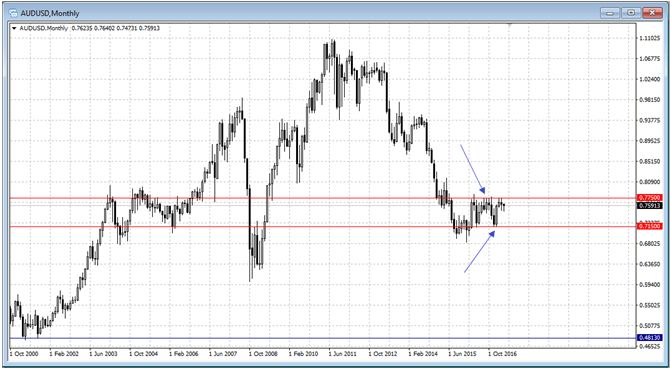The height and width of the screenshot is (368, 670).
Task: Click the AUDUSD,Monthly title bar text
Action: tap(50, 13)
